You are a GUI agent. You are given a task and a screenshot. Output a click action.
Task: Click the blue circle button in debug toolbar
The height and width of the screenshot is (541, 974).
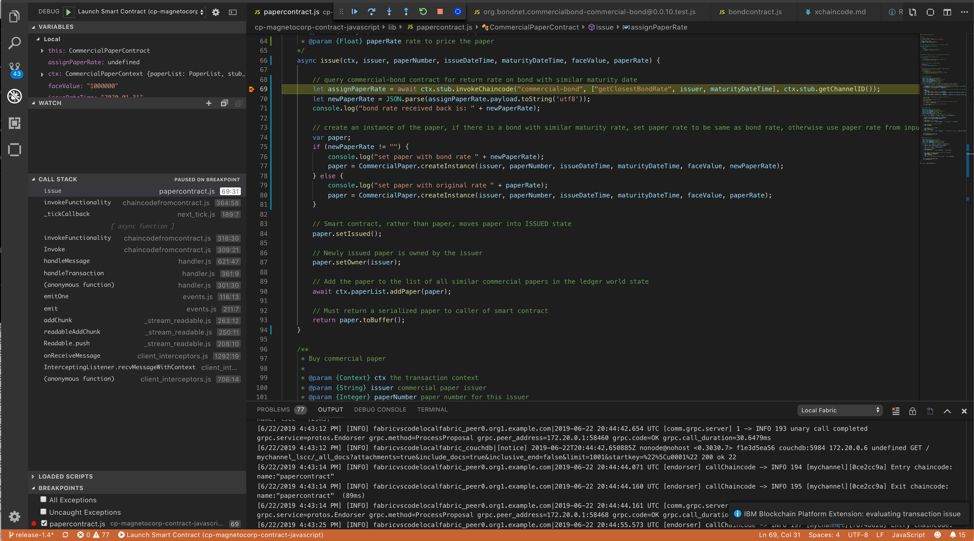[x=457, y=12]
